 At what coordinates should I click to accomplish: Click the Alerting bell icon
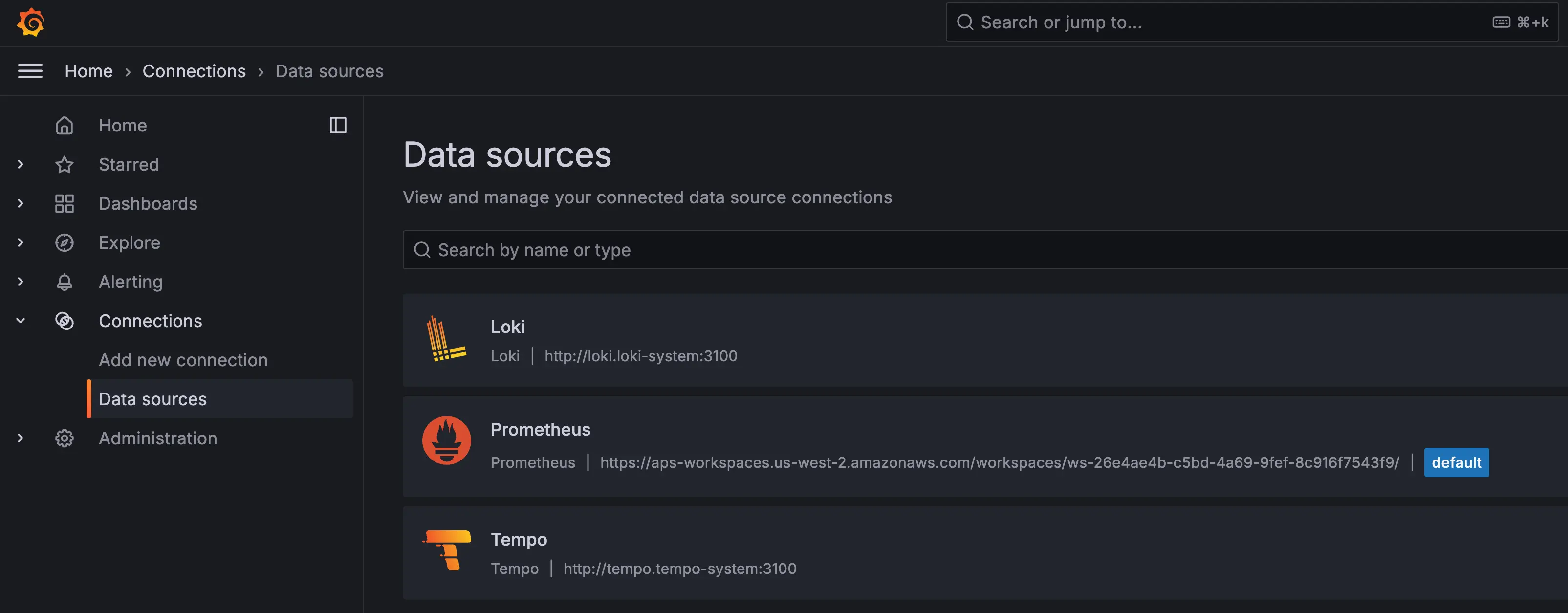pos(65,282)
